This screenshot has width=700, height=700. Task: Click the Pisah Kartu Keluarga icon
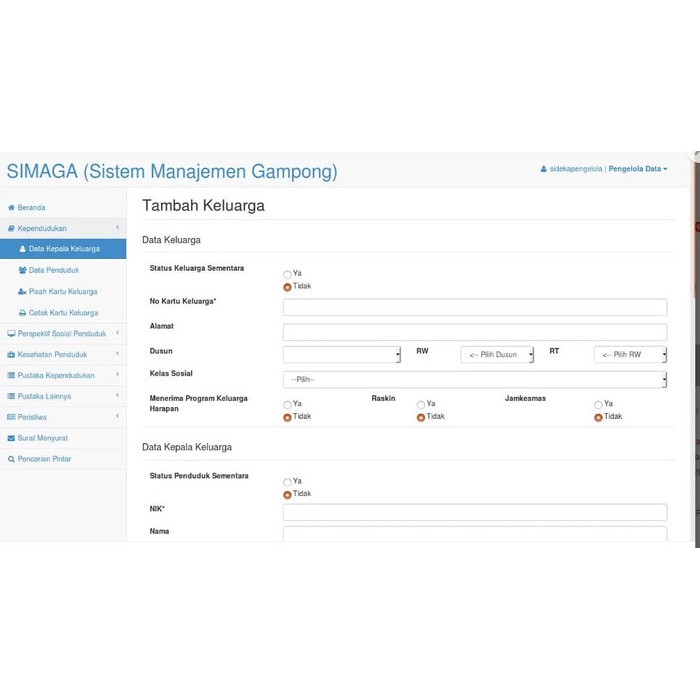pos(22,292)
